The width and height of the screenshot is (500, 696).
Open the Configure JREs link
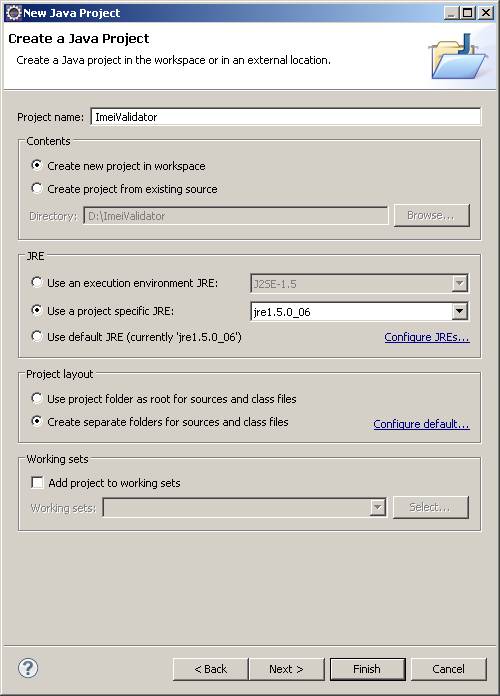click(427, 337)
